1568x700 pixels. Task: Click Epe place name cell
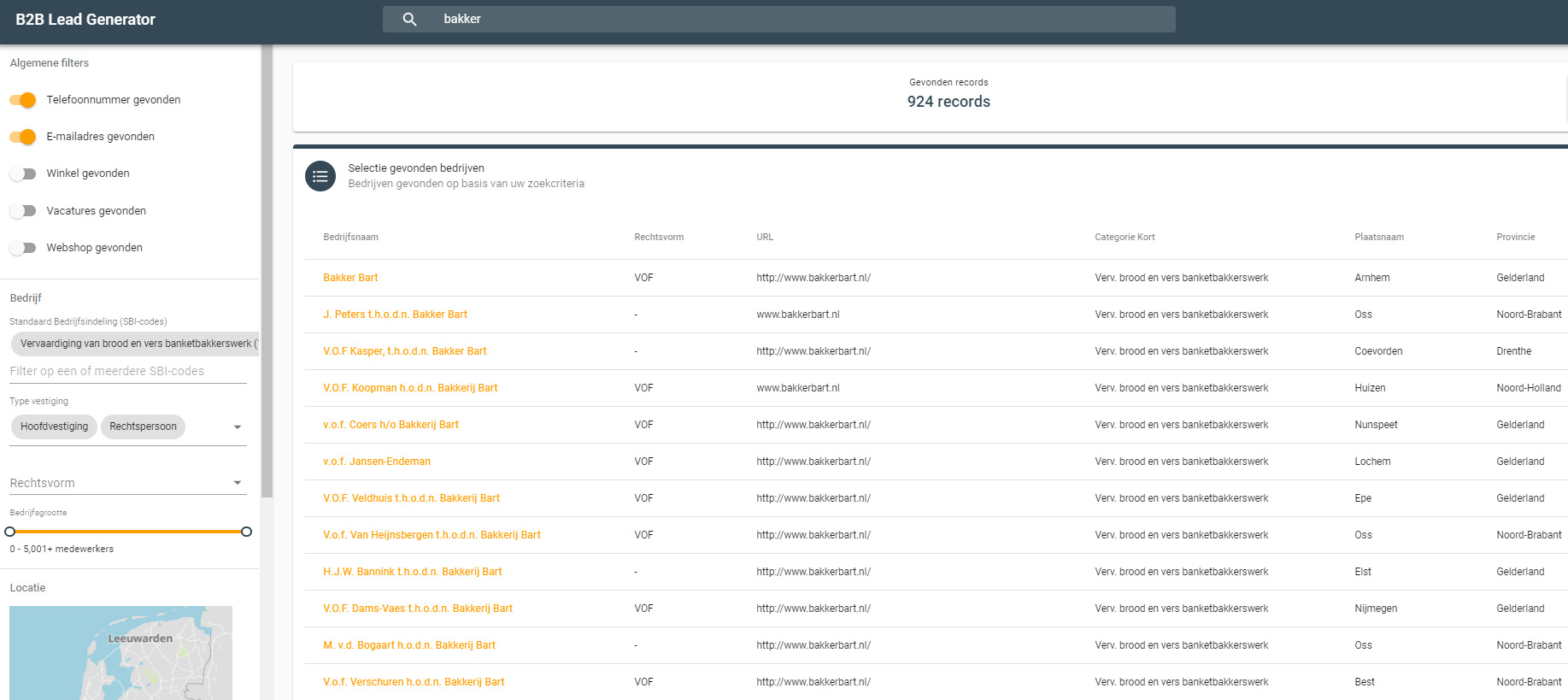(1363, 498)
